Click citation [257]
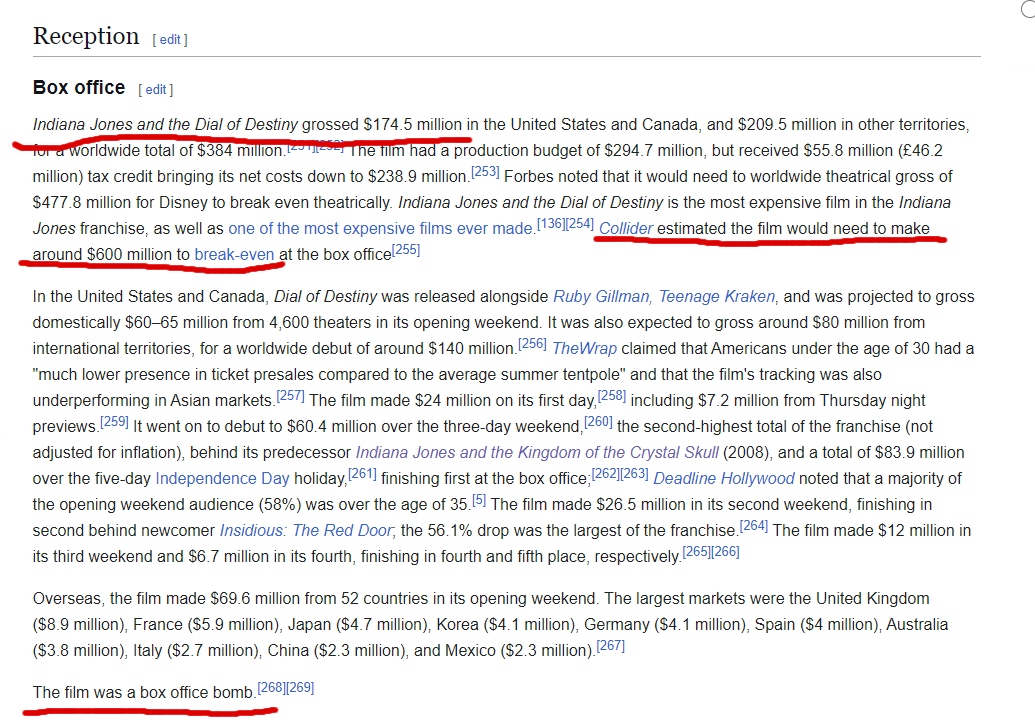Screen dimensions: 1035x724 click(x=290, y=396)
